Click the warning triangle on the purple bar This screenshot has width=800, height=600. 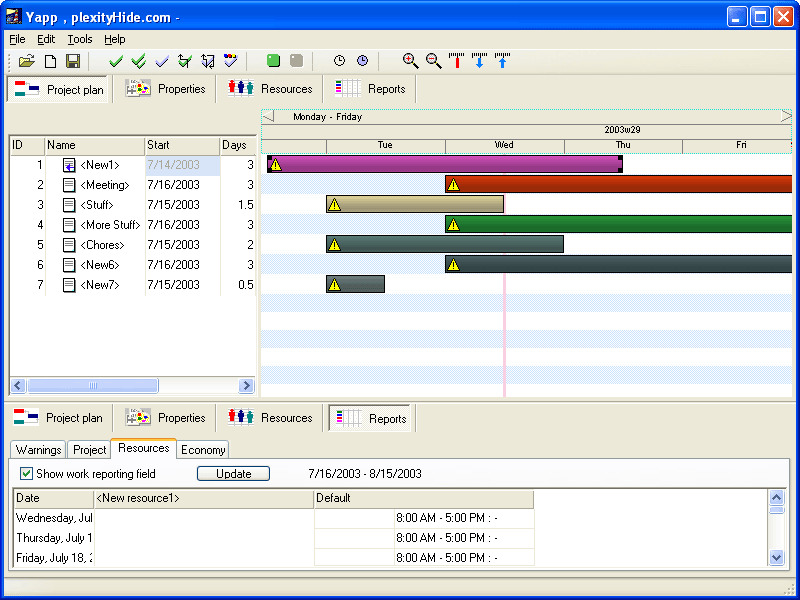(x=276, y=164)
